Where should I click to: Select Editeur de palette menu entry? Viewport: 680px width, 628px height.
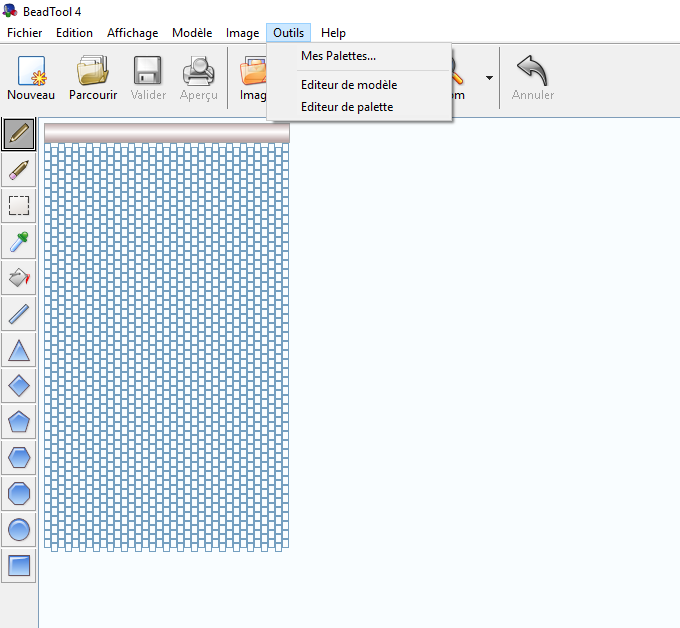coord(346,107)
